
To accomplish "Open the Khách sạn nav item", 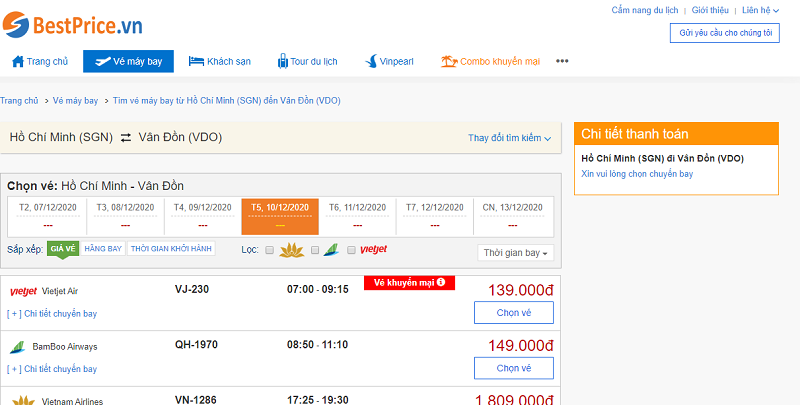I will [x=219, y=62].
